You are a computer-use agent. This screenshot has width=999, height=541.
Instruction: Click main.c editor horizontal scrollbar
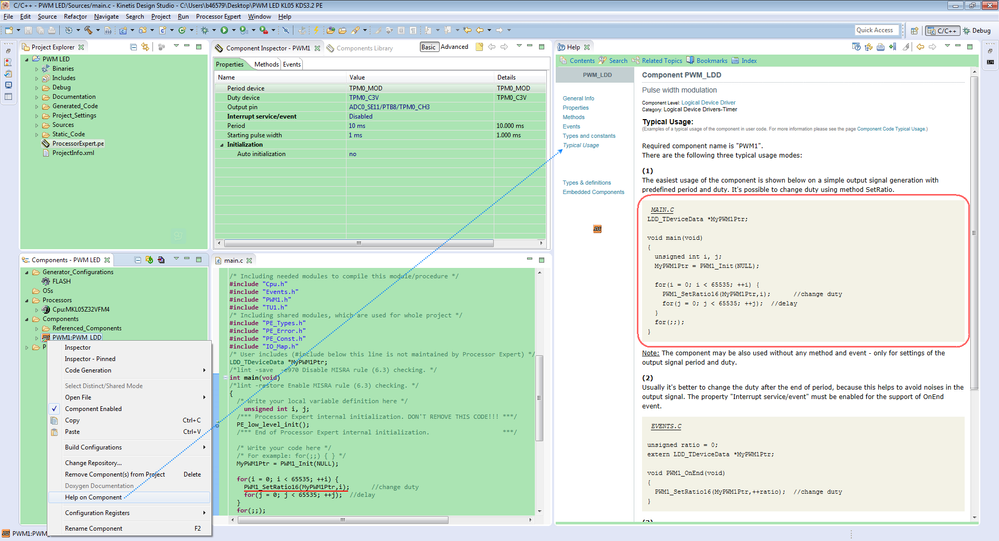(343, 520)
